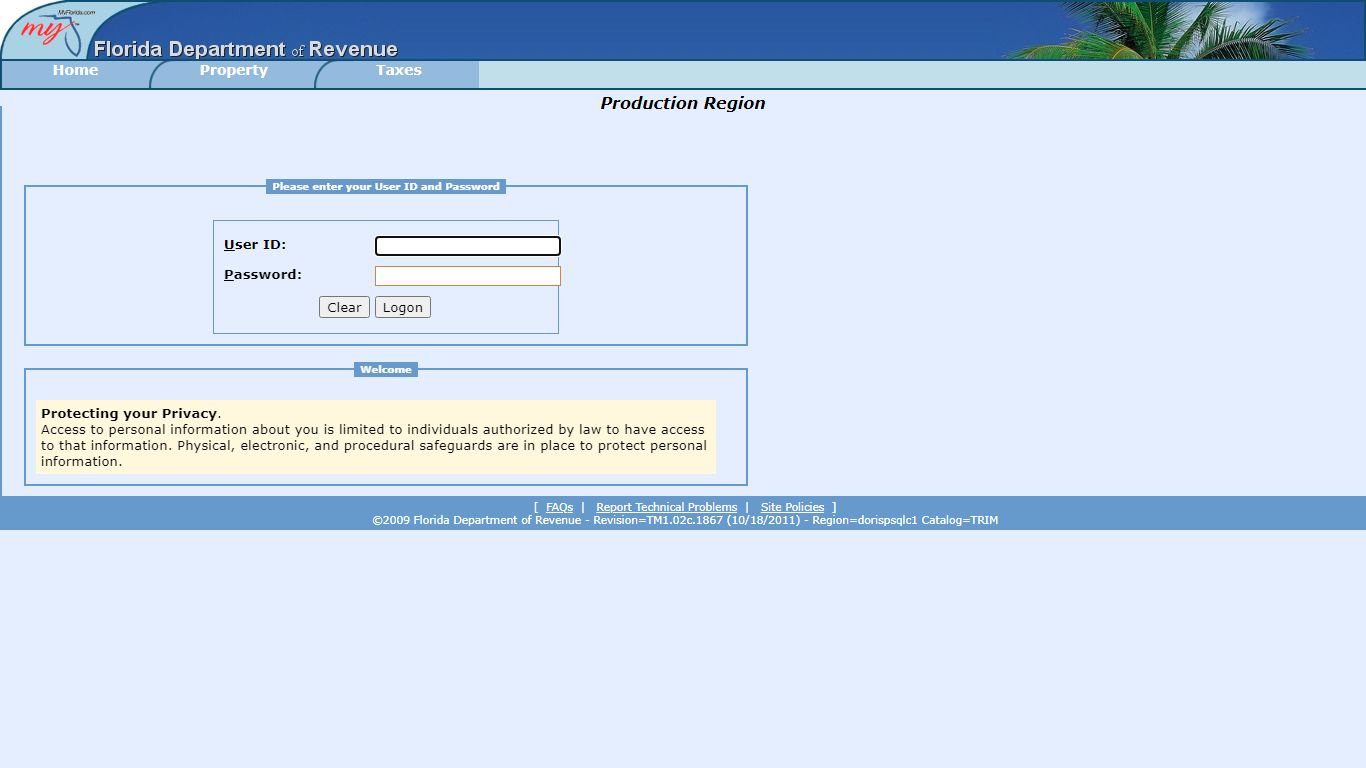The height and width of the screenshot is (768, 1366).
Task: Click the palm tree banner image
Action: point(1160,30)
